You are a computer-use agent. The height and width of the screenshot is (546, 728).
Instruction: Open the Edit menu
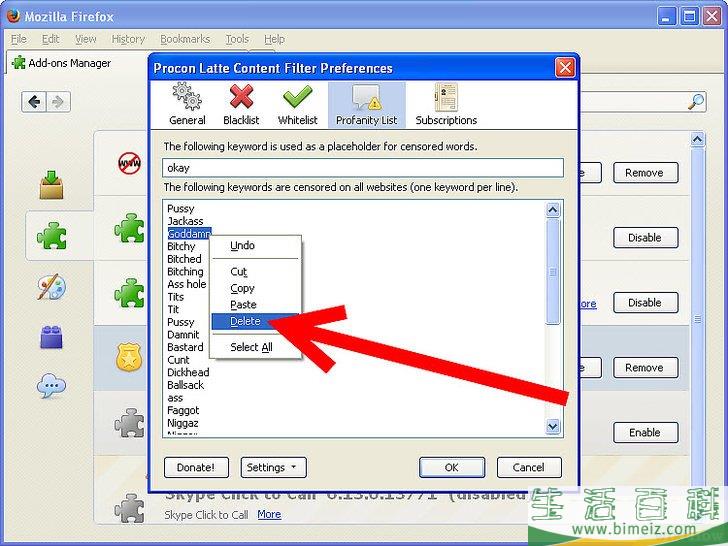50,39
